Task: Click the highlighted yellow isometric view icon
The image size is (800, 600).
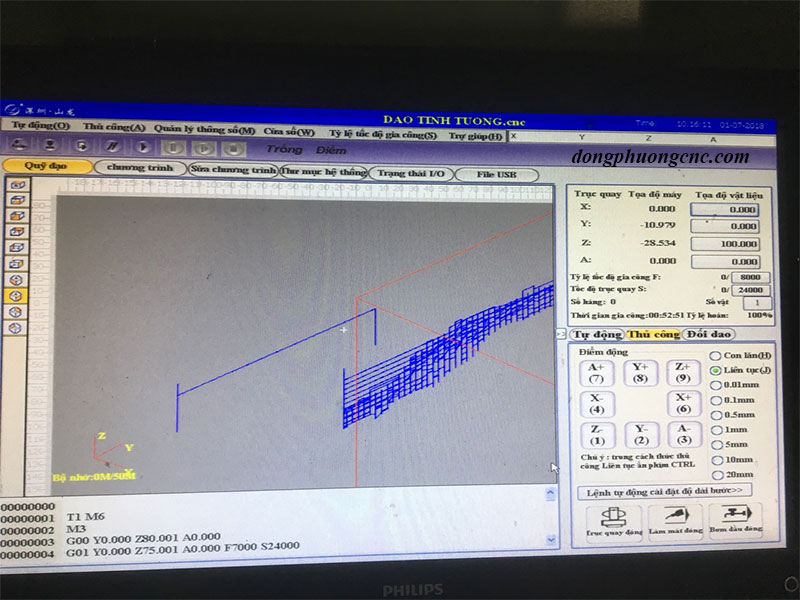Action: 16,296
